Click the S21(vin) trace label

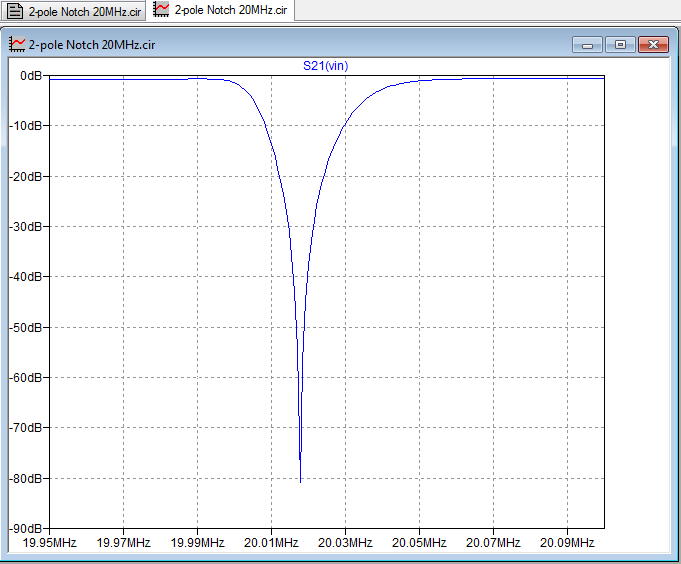pos(325,66)
